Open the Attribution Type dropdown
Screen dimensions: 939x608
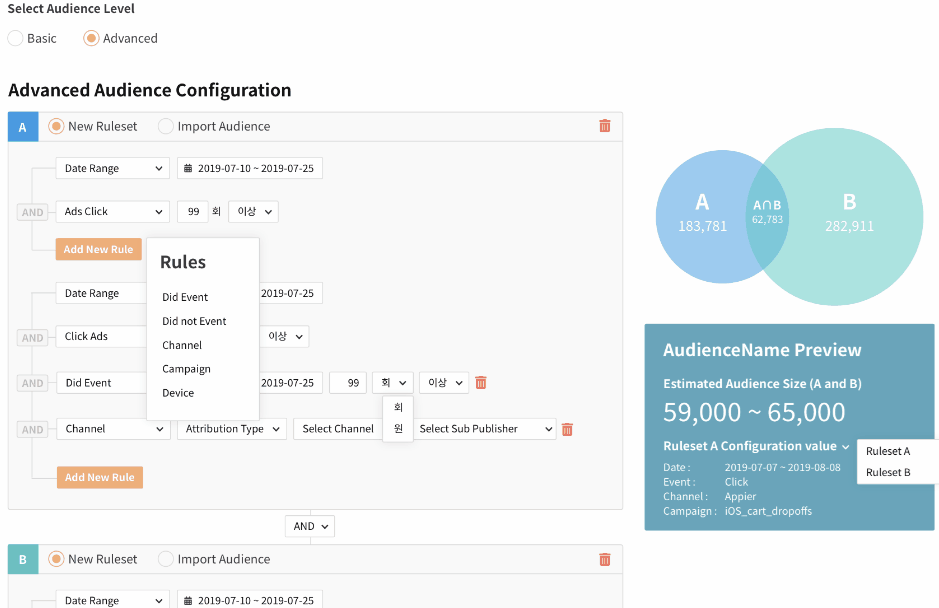tap(232, 429)
